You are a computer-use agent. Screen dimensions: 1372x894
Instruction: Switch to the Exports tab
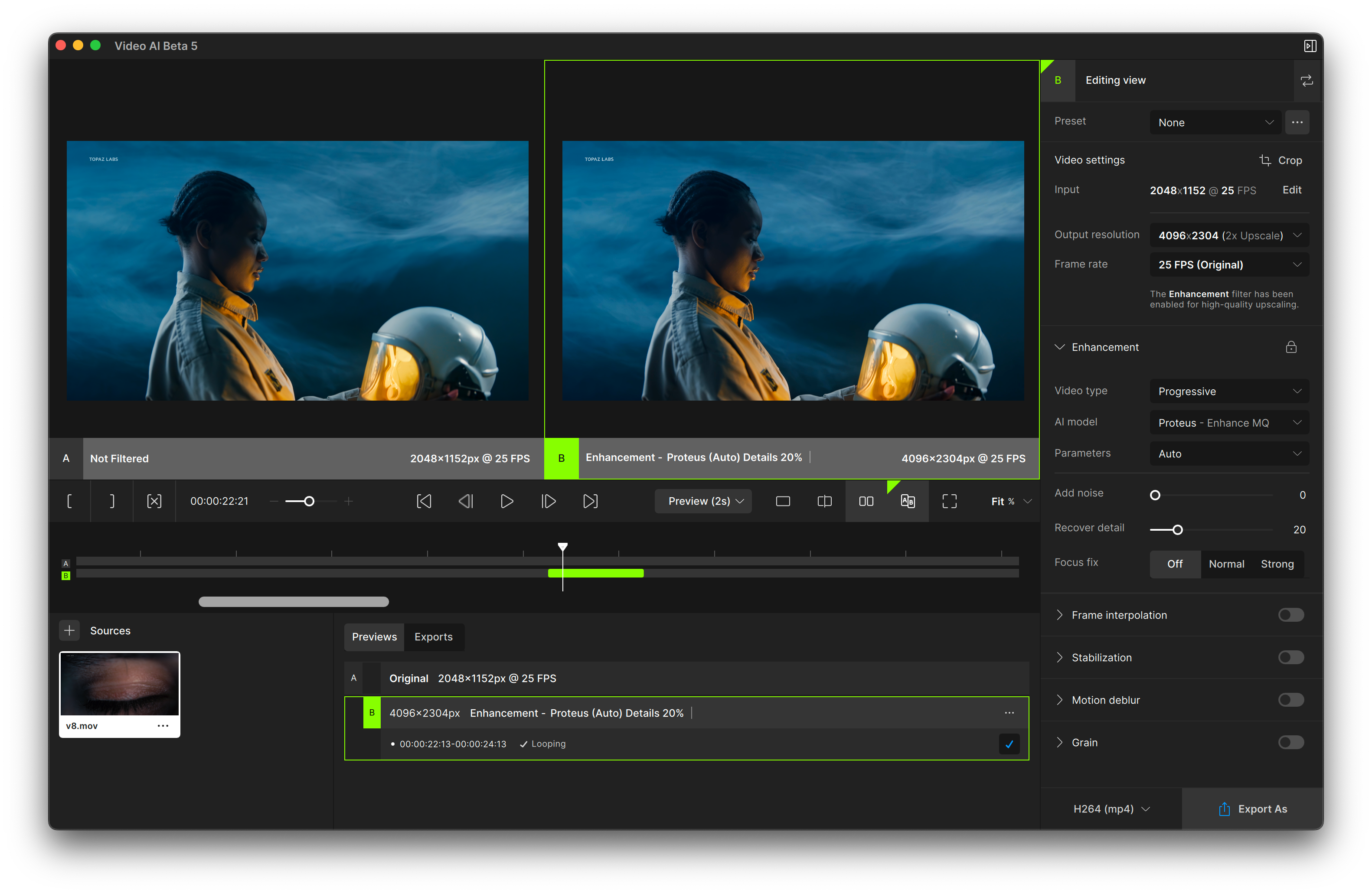tap(434, 637)
